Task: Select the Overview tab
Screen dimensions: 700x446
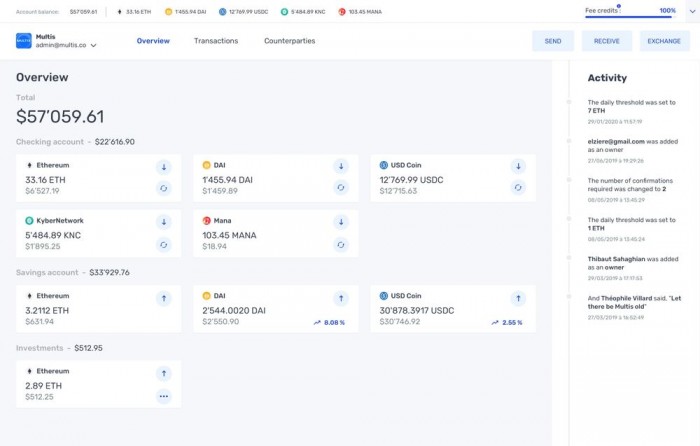Action: pos(153,41)
